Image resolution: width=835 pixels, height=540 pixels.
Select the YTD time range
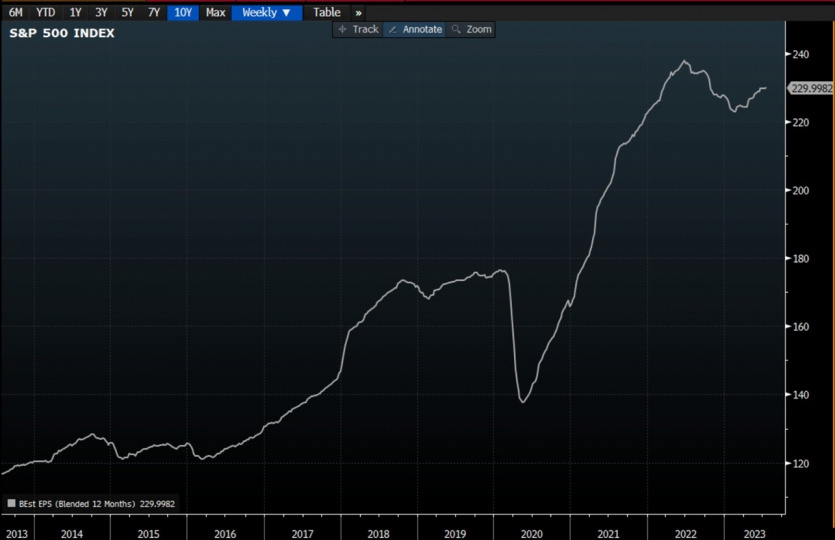point(46,12)
